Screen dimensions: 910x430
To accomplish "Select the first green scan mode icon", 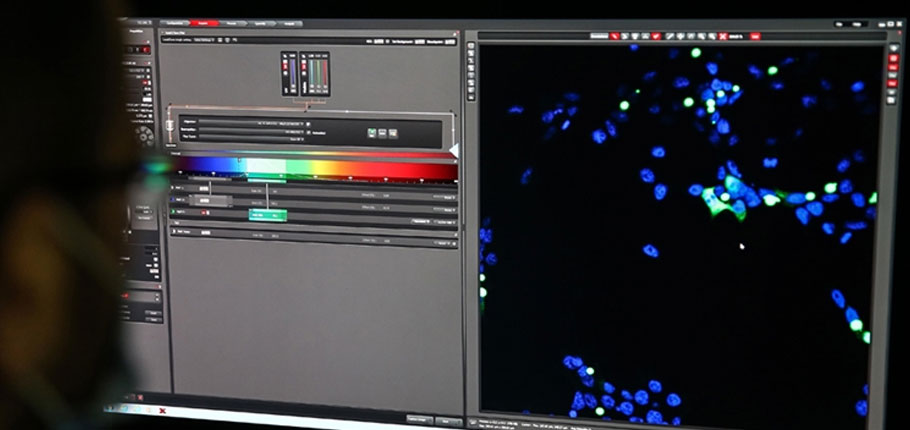I will tap(373, 130).
